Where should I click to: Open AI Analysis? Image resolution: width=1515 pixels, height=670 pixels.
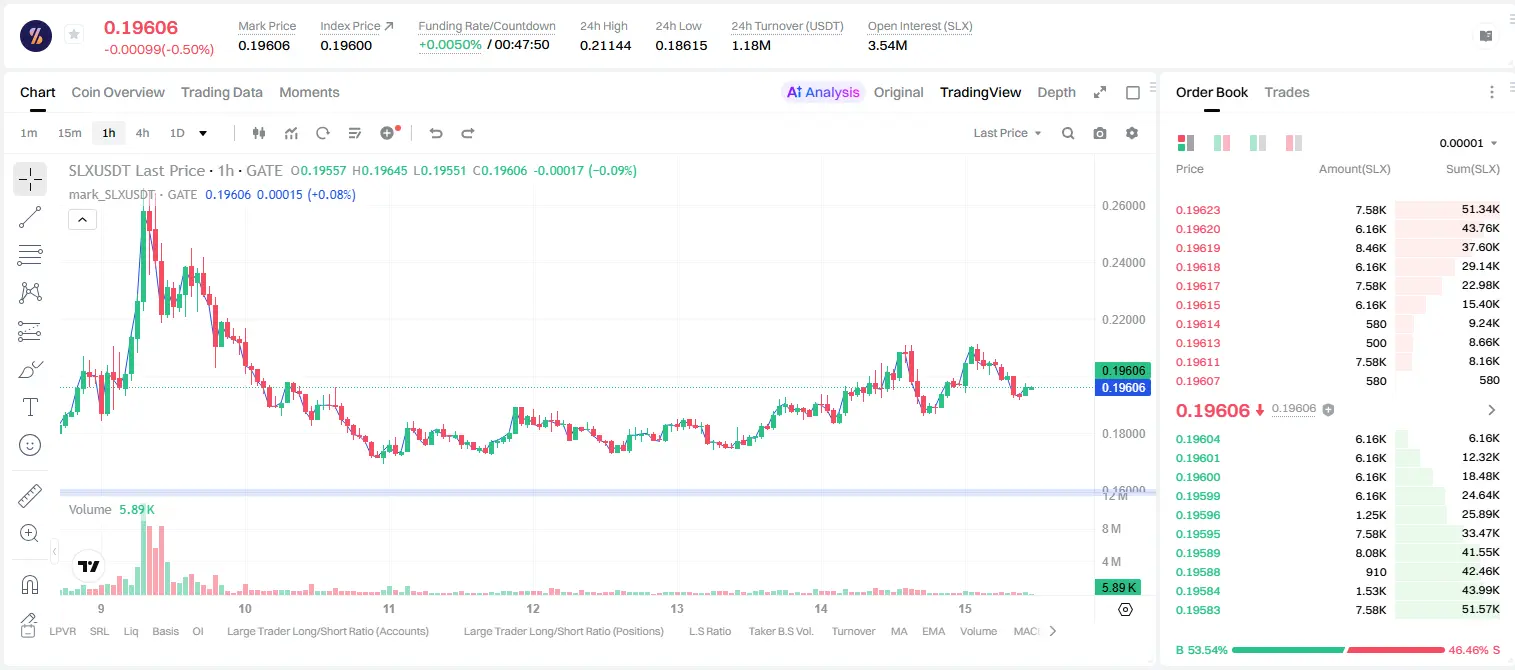823,92
